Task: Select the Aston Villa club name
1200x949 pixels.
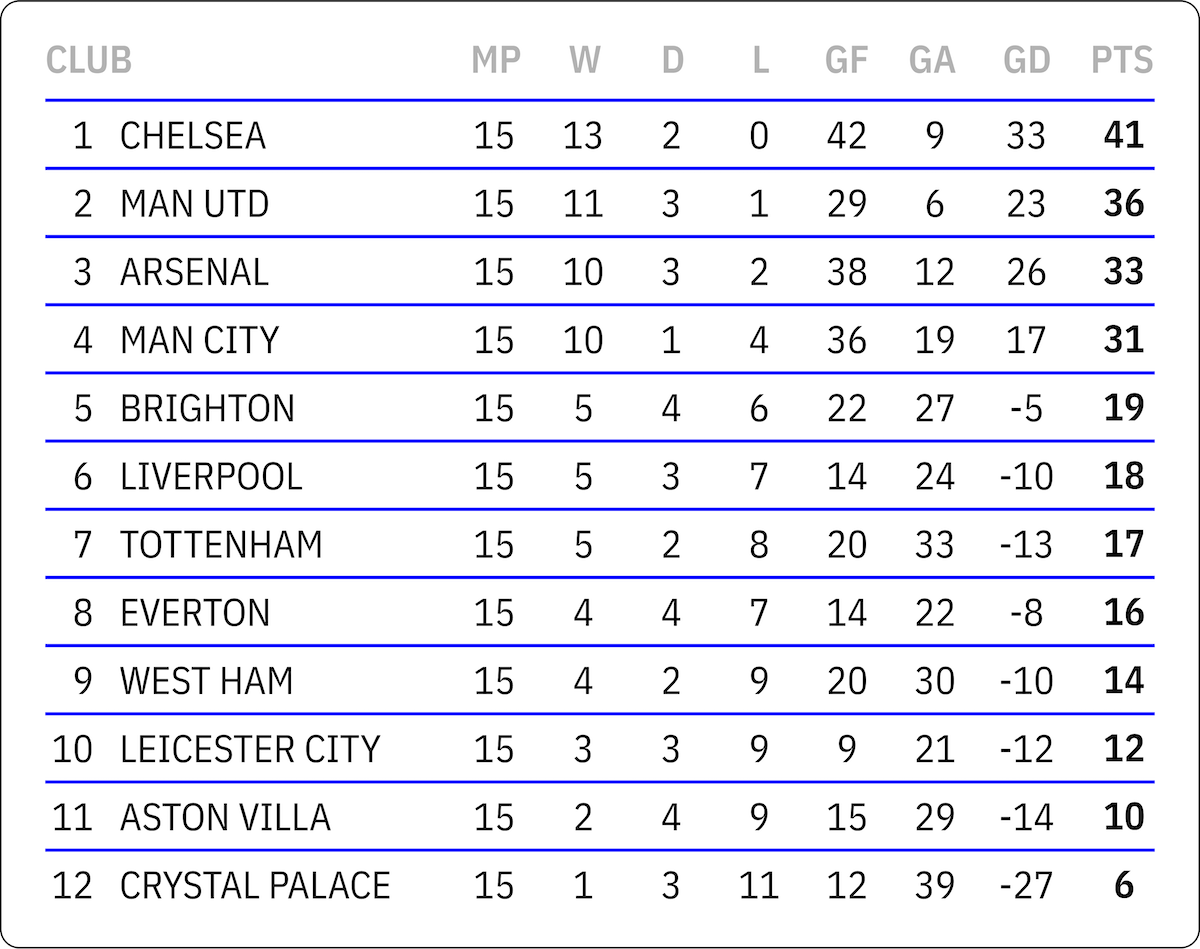Action: click(225, 818)
